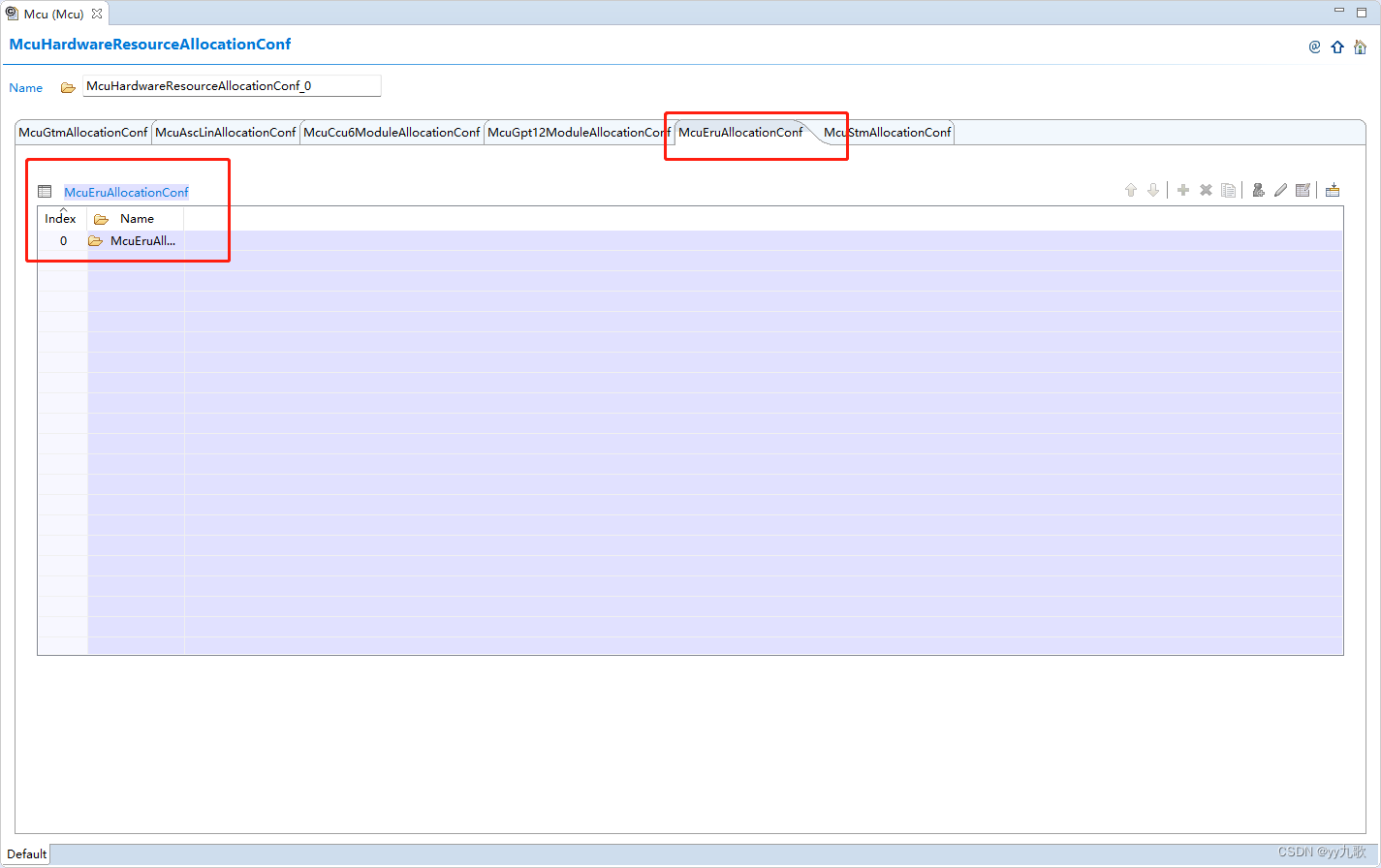This screenshot has height=868, width=1381.
Task: Minimize the editor view
Action: (1339, 12)
